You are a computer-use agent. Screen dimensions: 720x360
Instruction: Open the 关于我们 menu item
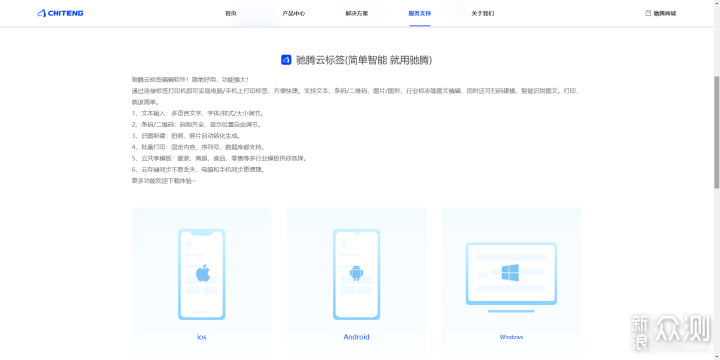pos(483,13)
